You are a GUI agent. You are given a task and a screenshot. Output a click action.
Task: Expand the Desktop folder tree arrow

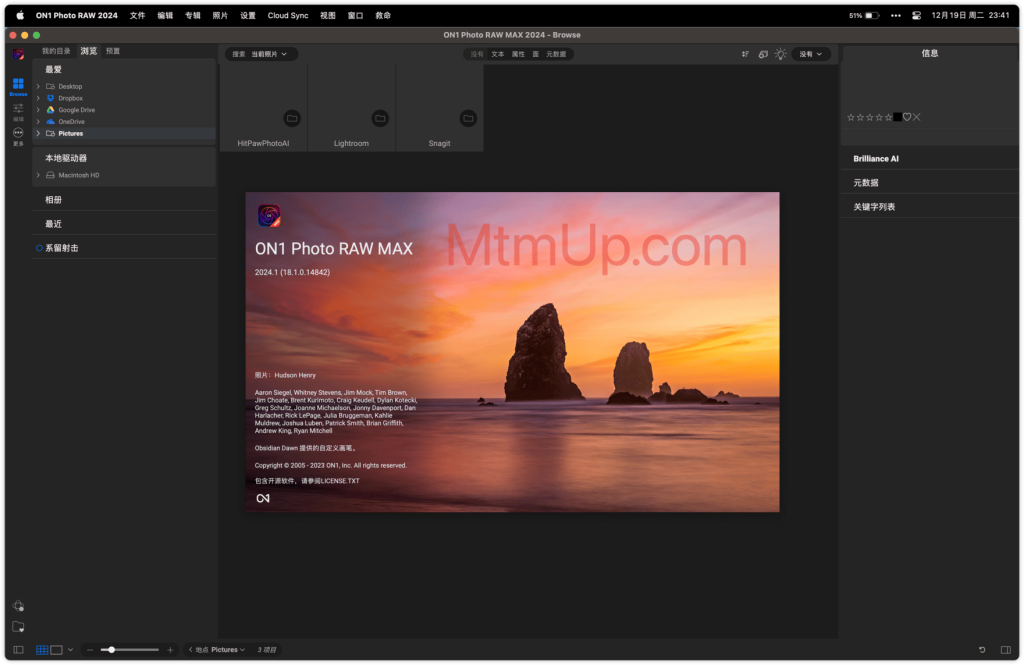point(38,87)
